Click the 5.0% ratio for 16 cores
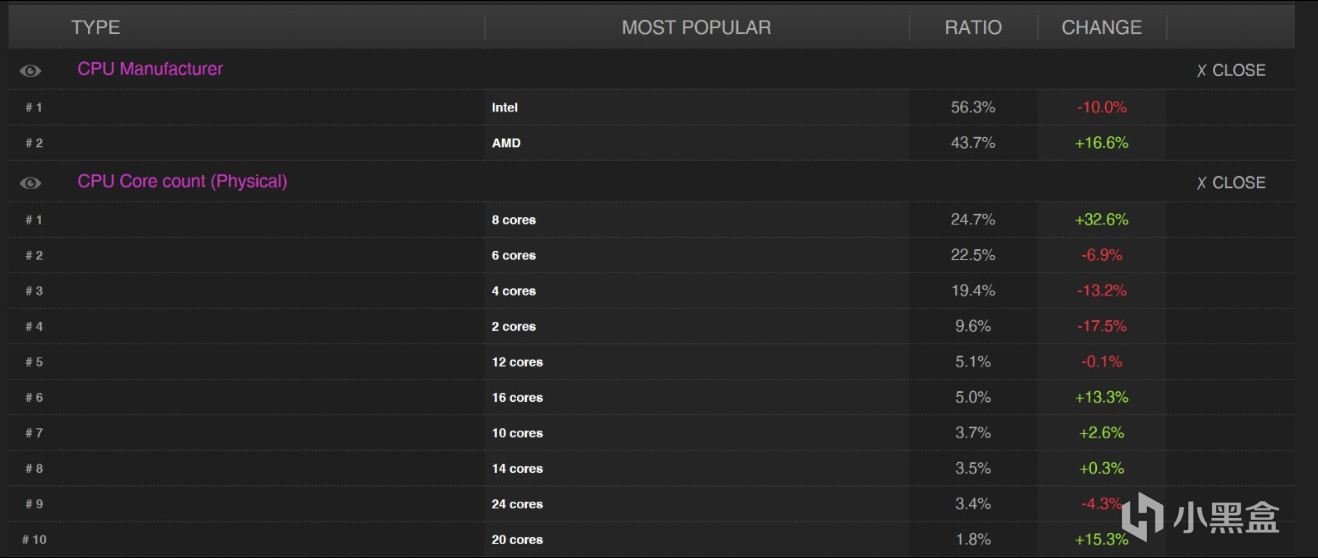Image resolution: width=1318 pixels, height=558 pixels. pyautogui.click(x=973, y=398)
